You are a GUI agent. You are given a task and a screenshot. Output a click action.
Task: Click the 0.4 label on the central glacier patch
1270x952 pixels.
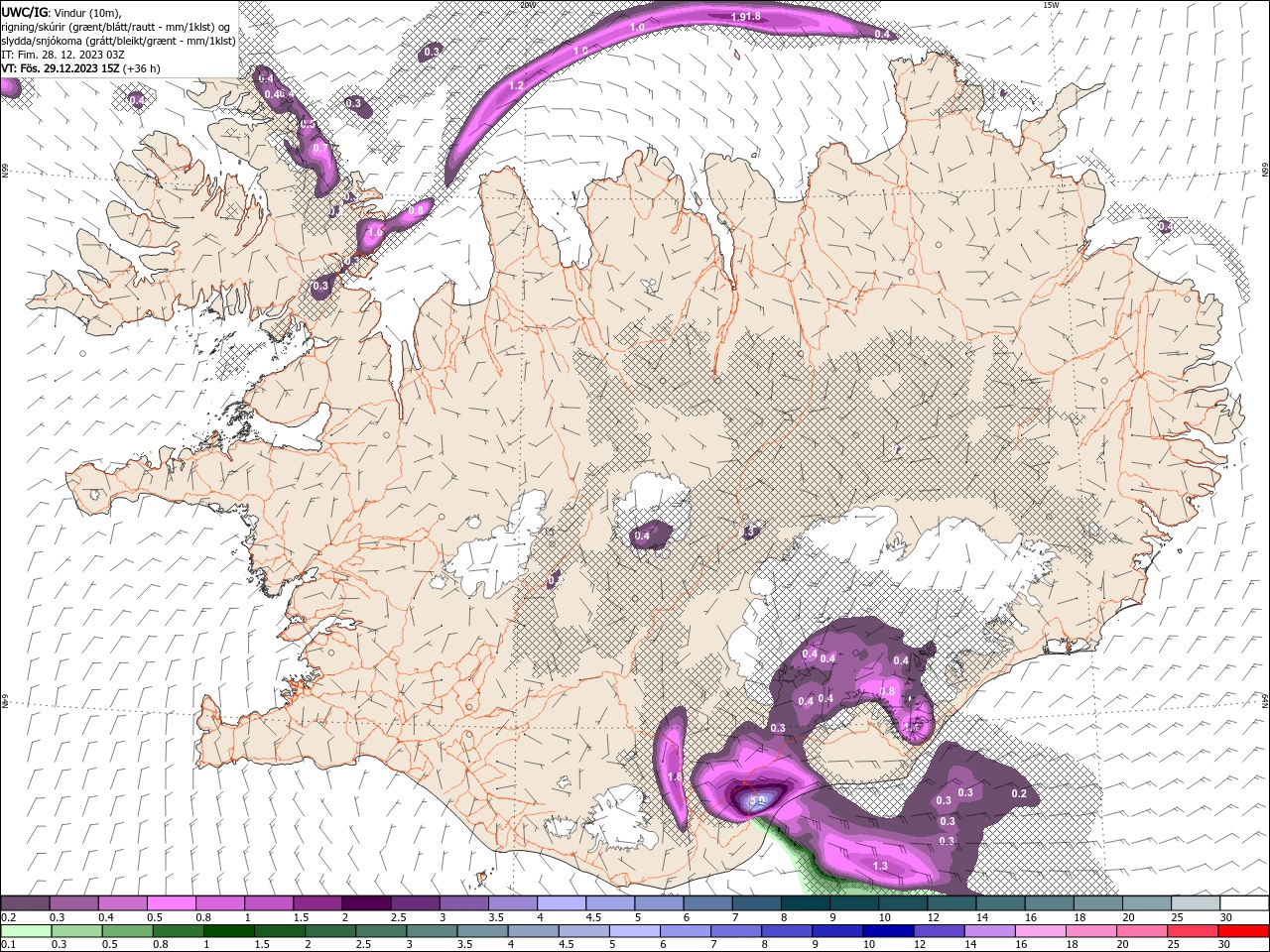(642, 536)
